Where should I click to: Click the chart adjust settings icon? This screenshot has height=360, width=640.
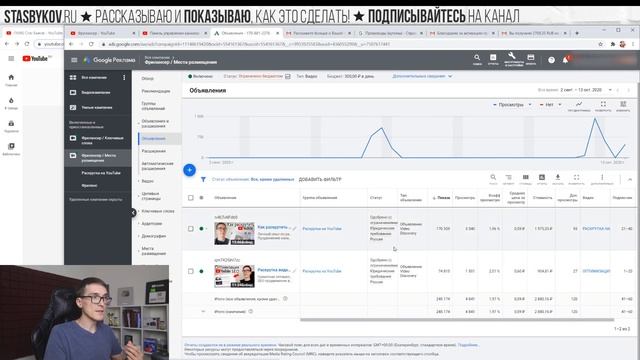pos(623,105)
